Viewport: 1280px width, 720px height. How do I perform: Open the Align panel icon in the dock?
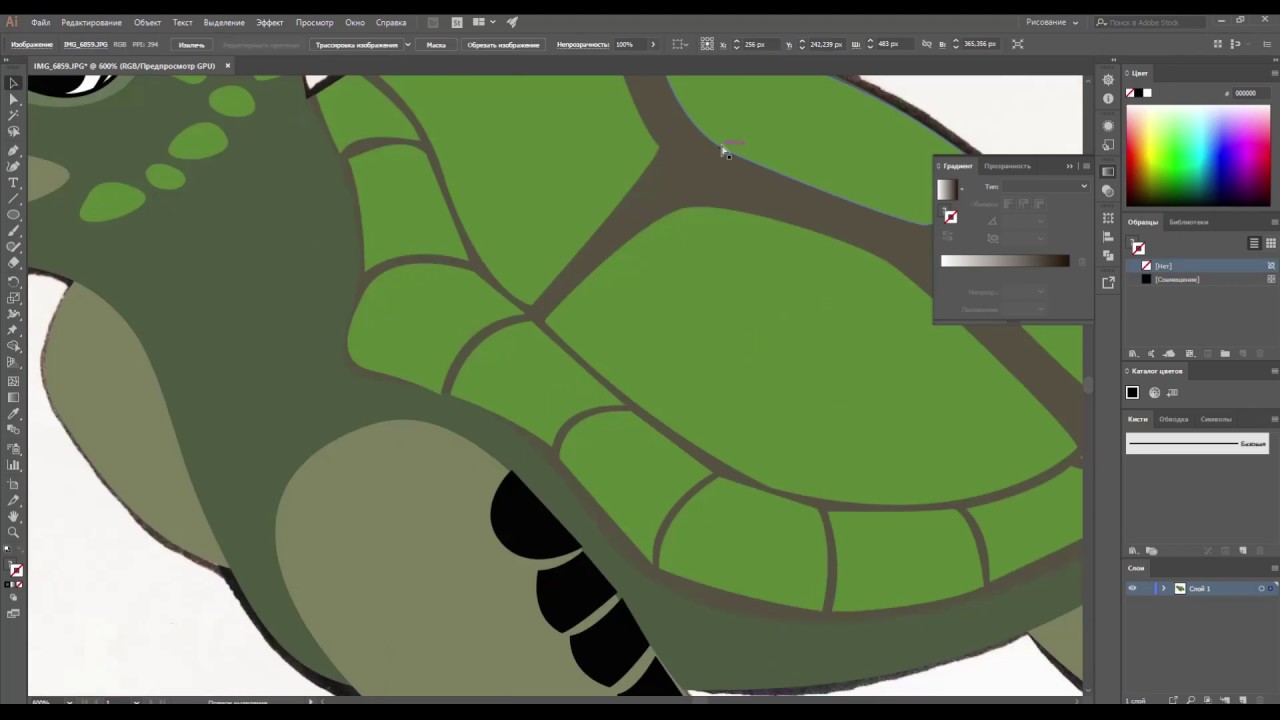tap(1108, 236)
